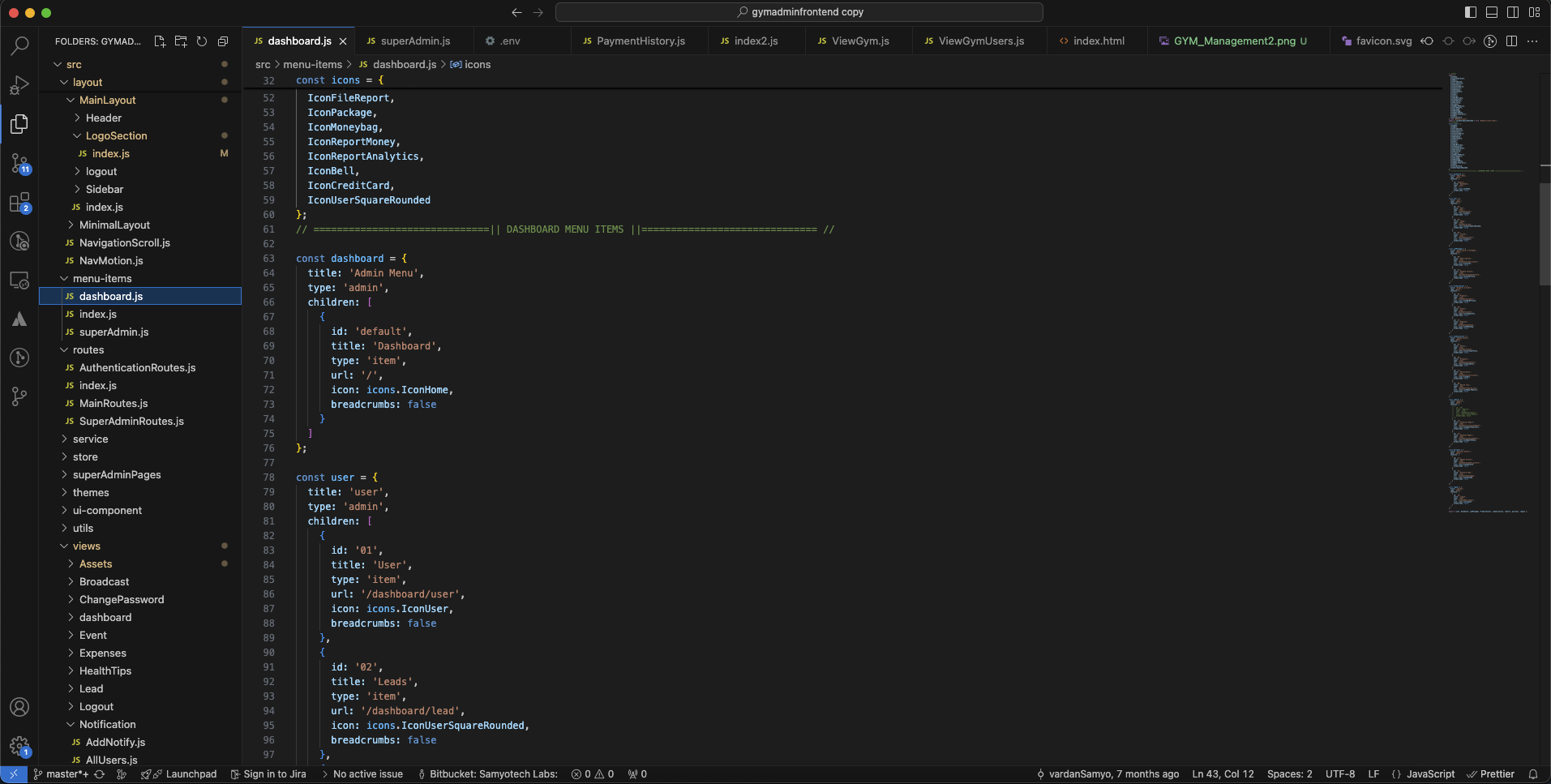Open the Extensions view

[x=19, y=203]
